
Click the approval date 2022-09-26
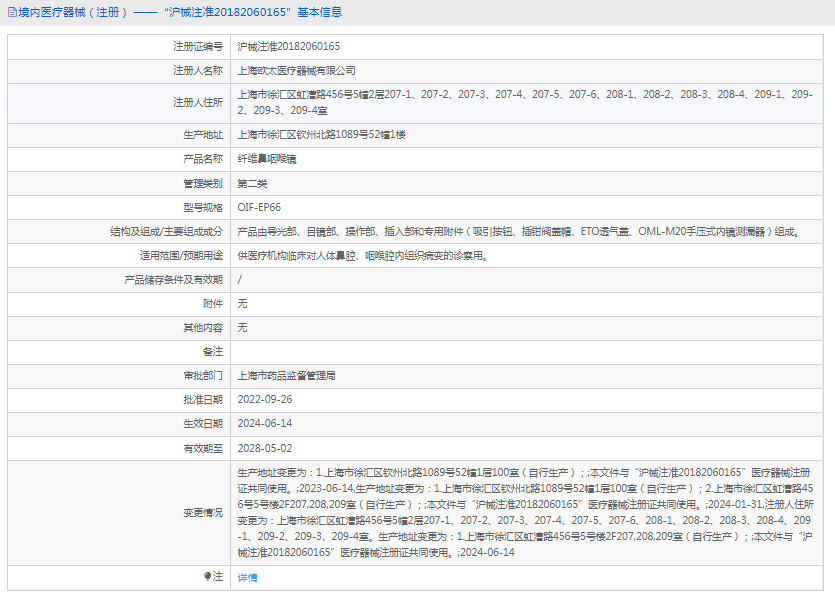point(265,399)
